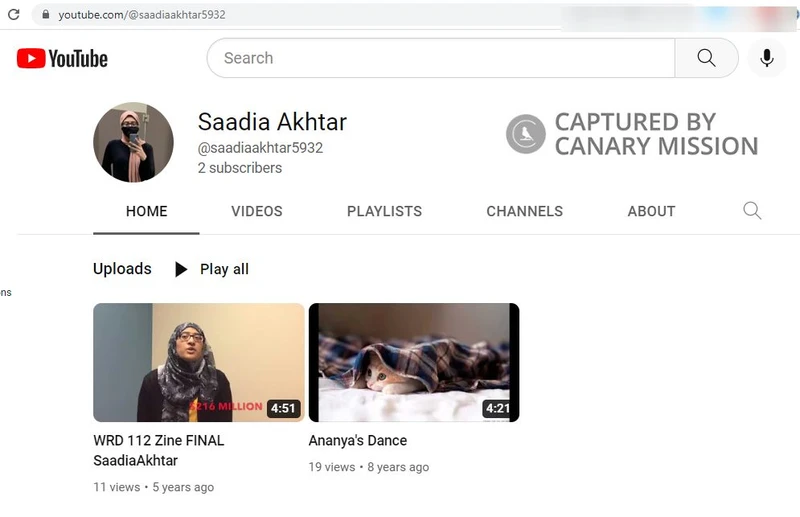Click the 4:51 duration badge
The width and height of the screenshot is (800, 517).
point(283,408)
